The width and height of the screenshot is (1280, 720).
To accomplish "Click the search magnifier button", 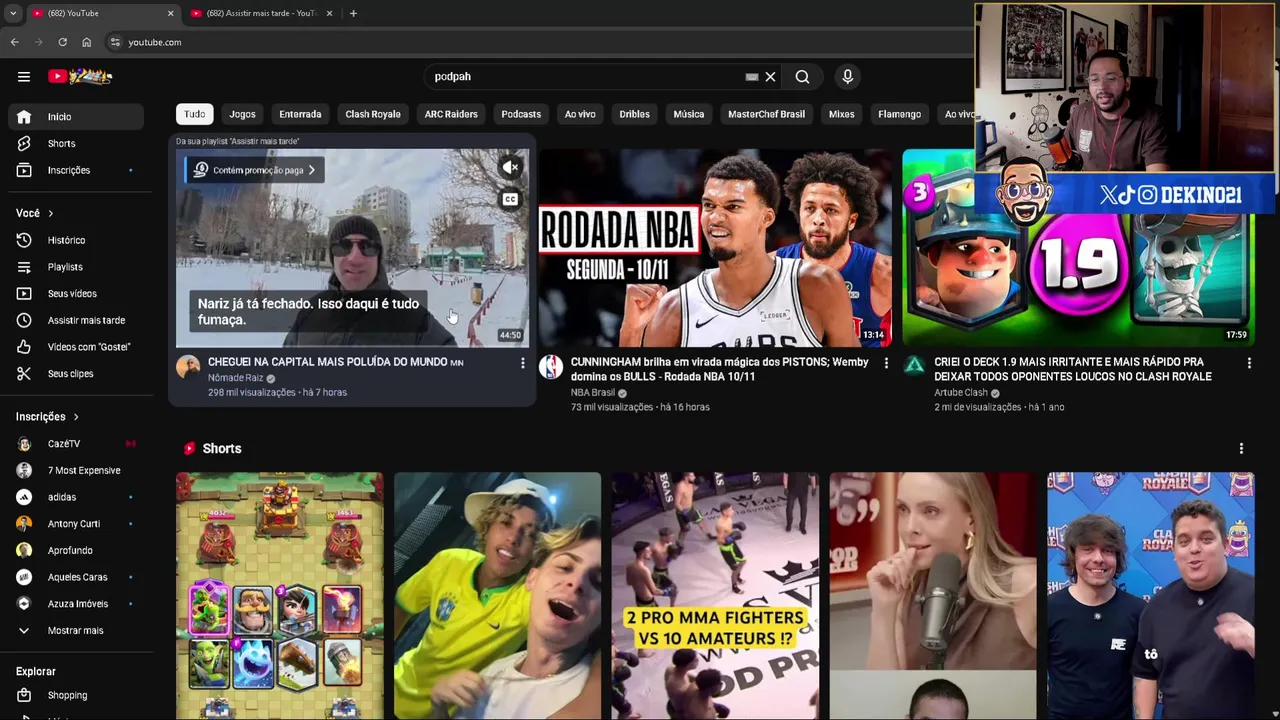I will [802, 76].
